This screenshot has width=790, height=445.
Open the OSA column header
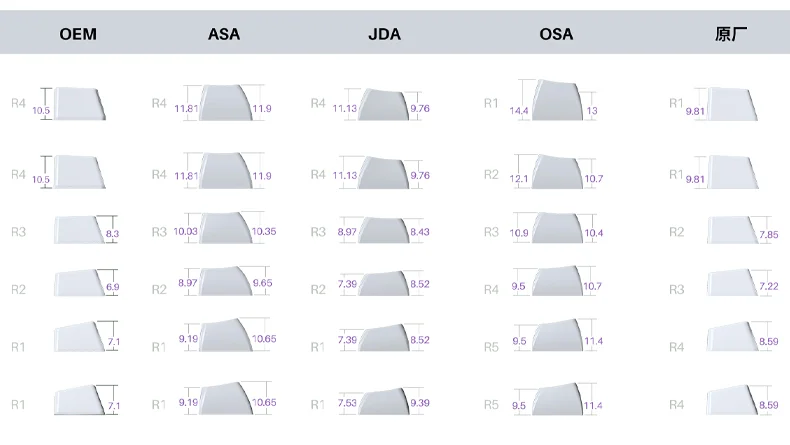tap(556, 34)
